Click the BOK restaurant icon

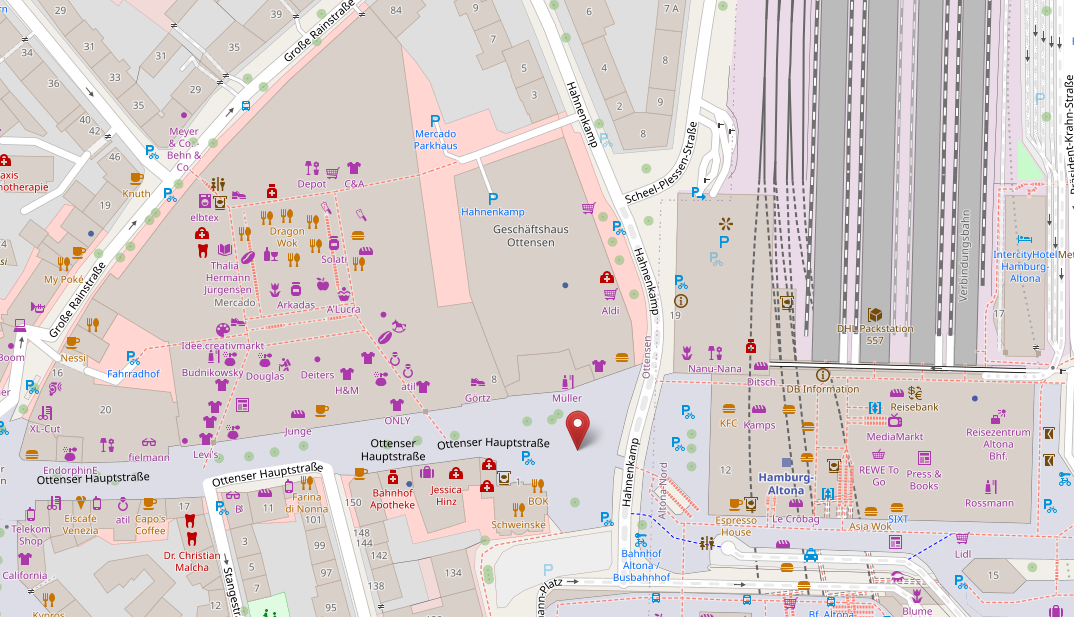click(538, 486)
